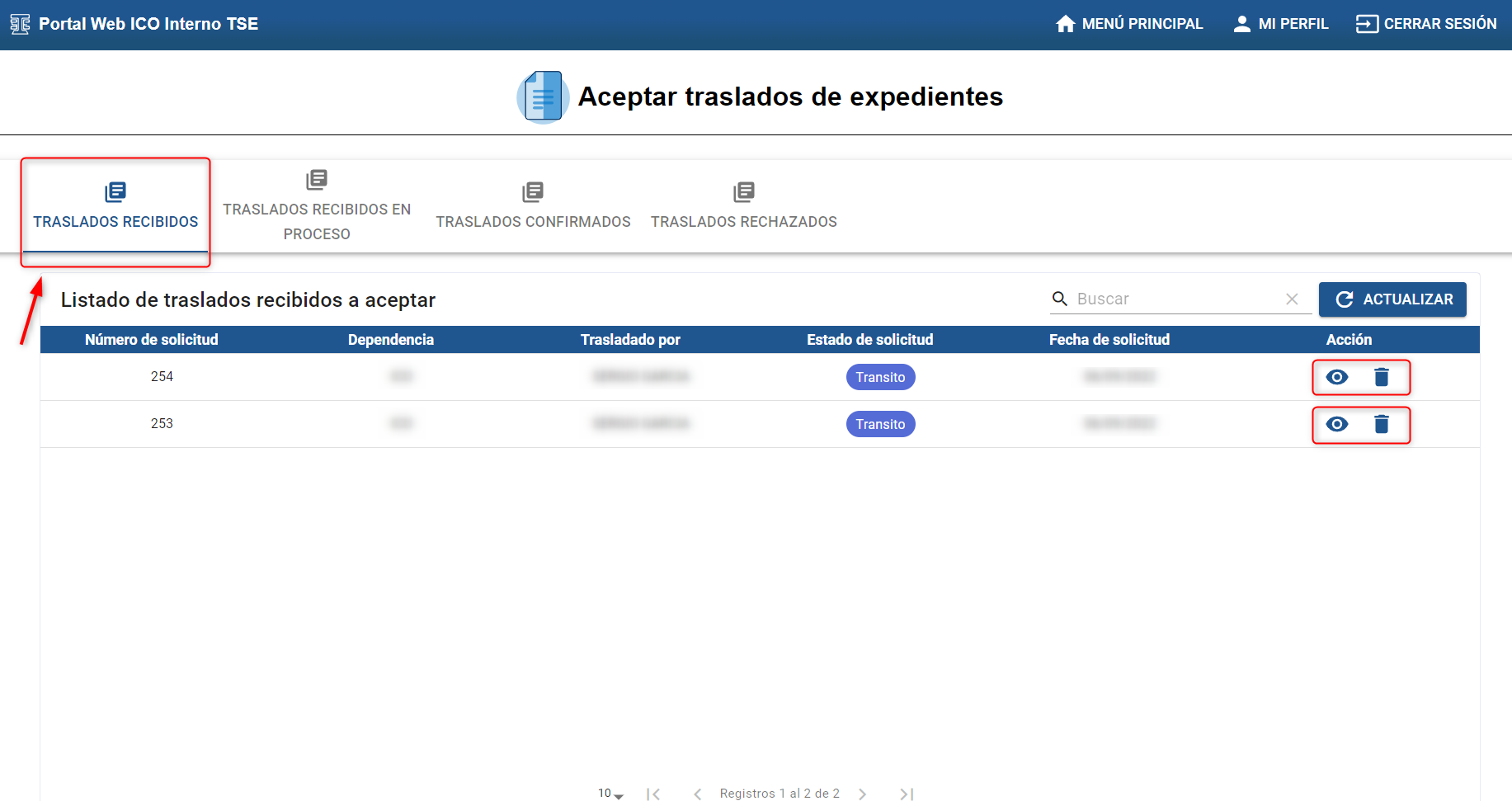View details of request 253 via eye icon

1337,424
